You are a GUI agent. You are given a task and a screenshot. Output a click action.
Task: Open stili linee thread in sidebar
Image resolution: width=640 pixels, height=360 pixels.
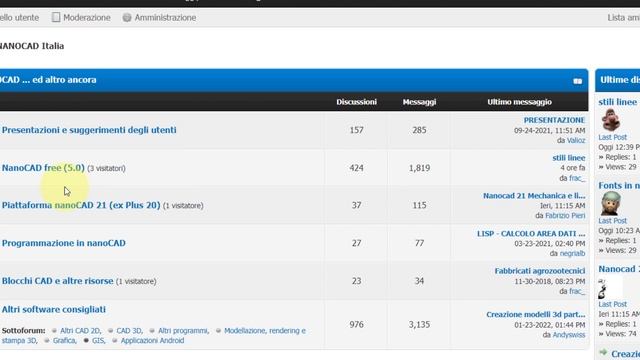click(618, 102)
